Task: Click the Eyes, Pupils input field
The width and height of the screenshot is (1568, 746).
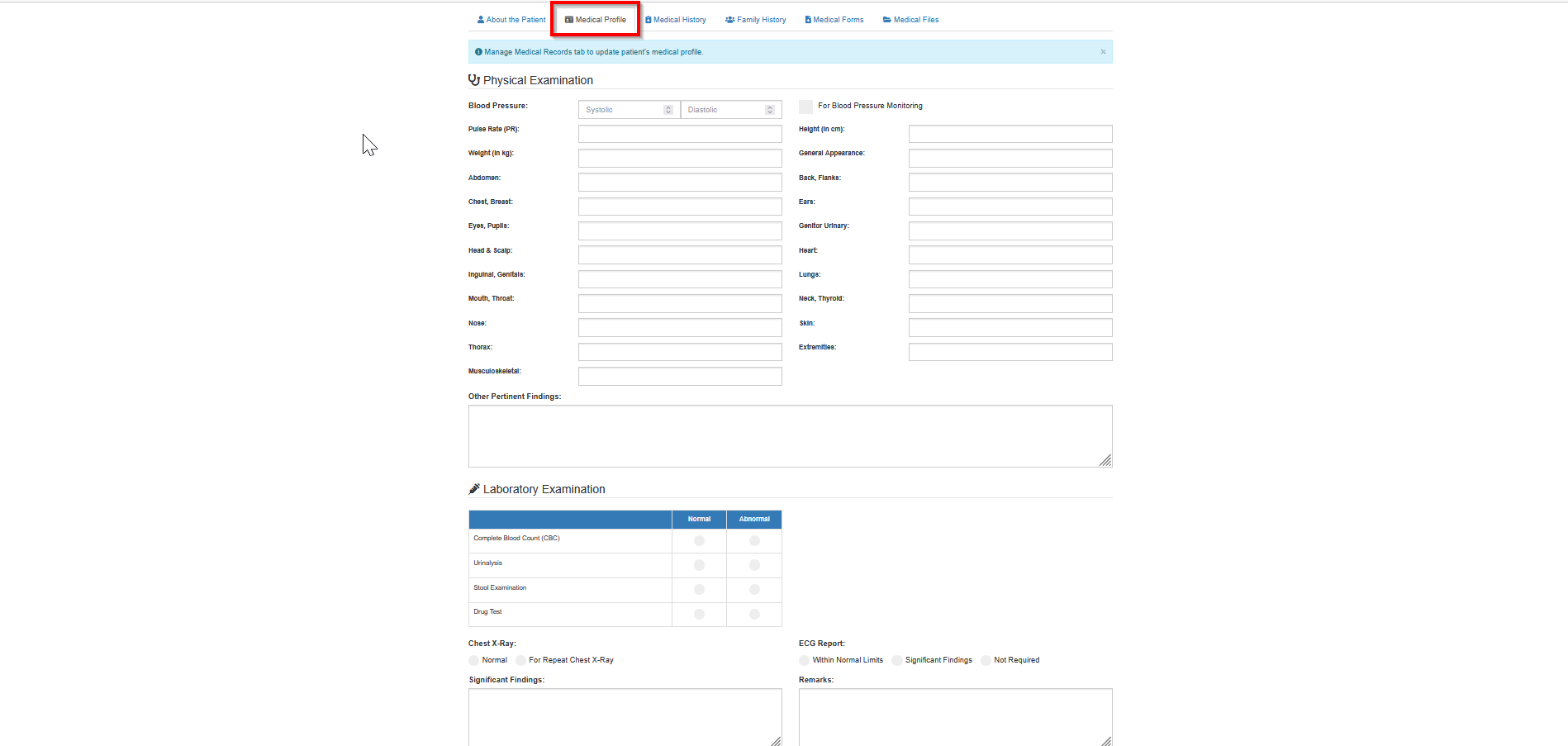Action: click(680, 230)
